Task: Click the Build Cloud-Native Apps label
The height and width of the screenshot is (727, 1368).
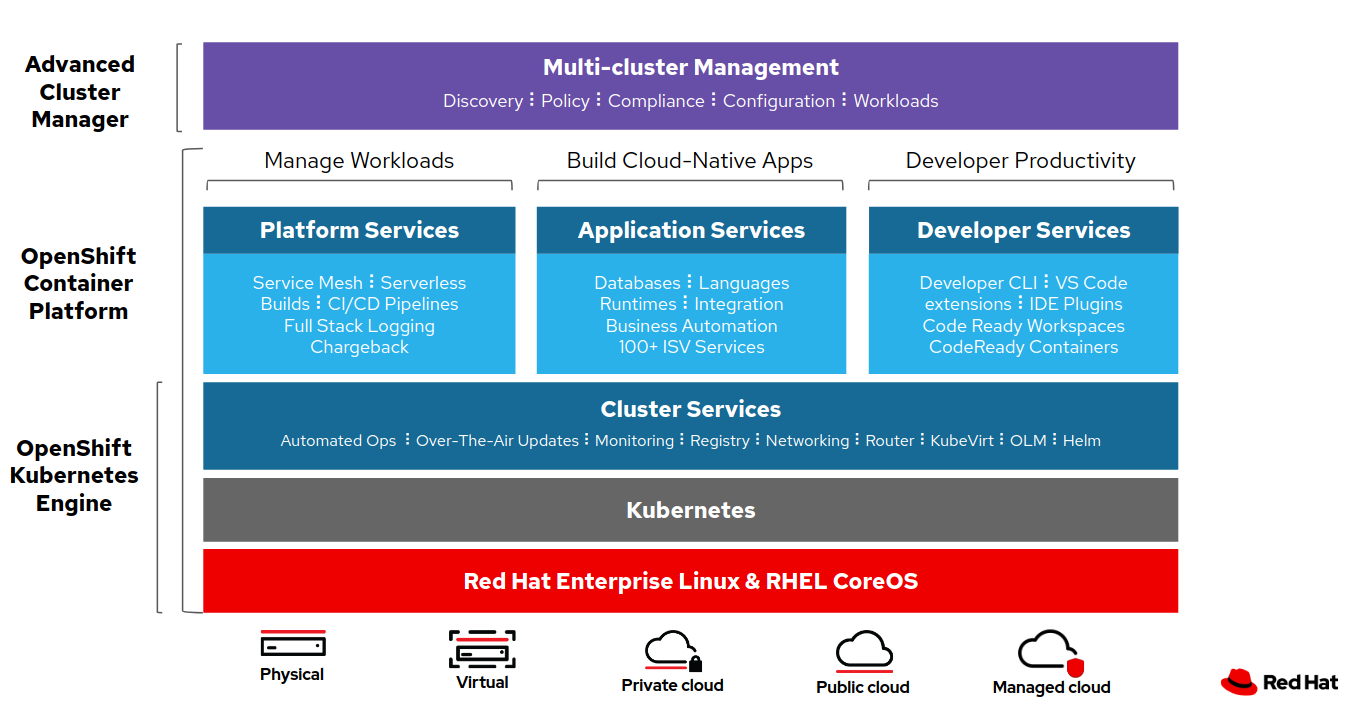Action: point(690,161)
